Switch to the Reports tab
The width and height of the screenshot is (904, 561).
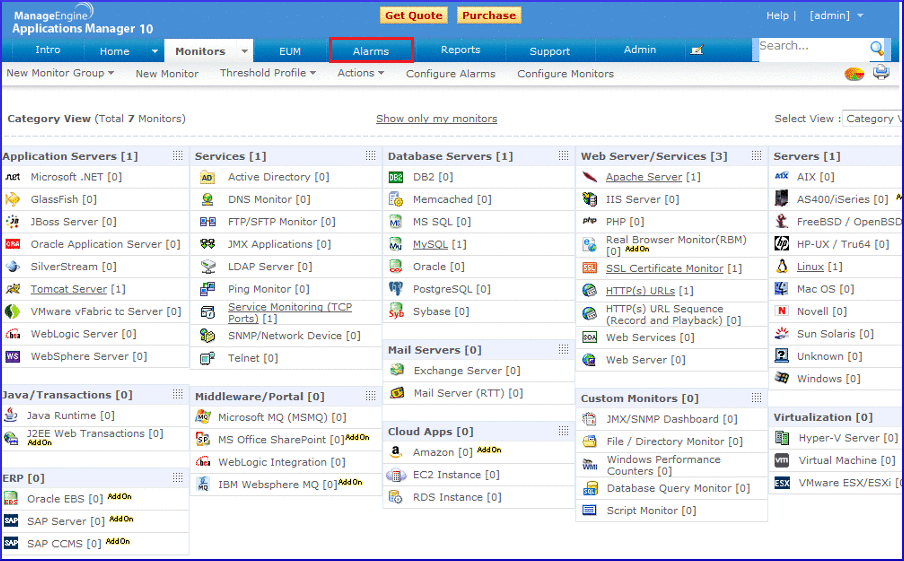[460, 50]
